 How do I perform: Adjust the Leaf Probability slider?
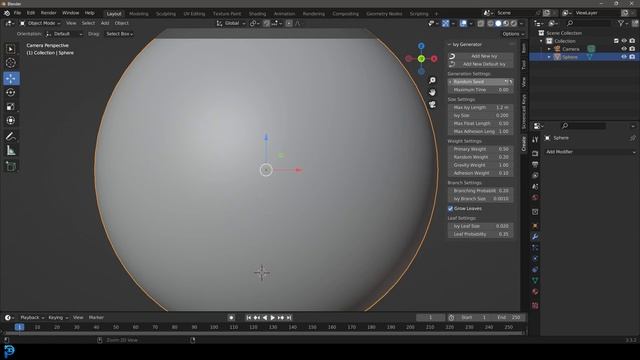click(480, 234)
